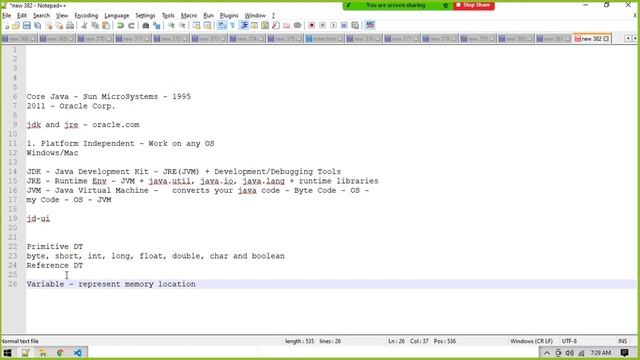Viewport: 640px width, 360px height.
Task: Open the User Defined Language panel icon
Action: 254,25
